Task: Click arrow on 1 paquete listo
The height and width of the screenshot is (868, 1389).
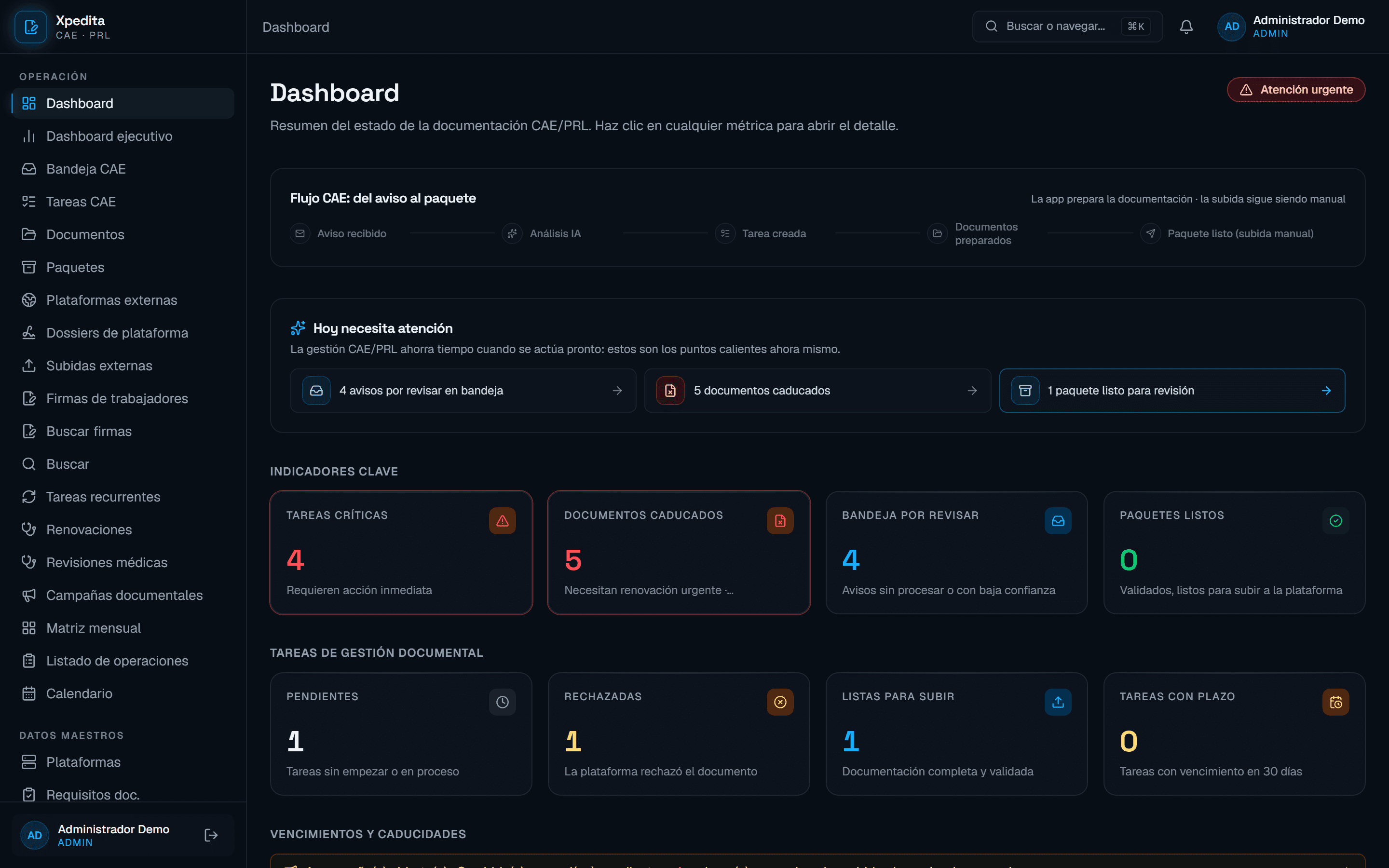Action: point(1326,391)
